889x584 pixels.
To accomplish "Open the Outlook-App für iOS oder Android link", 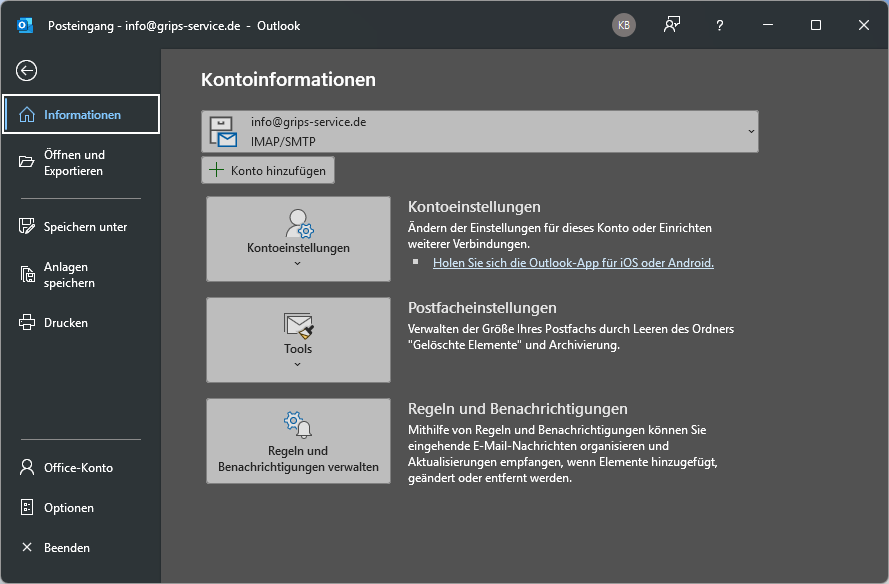I will tap(573, 263).
